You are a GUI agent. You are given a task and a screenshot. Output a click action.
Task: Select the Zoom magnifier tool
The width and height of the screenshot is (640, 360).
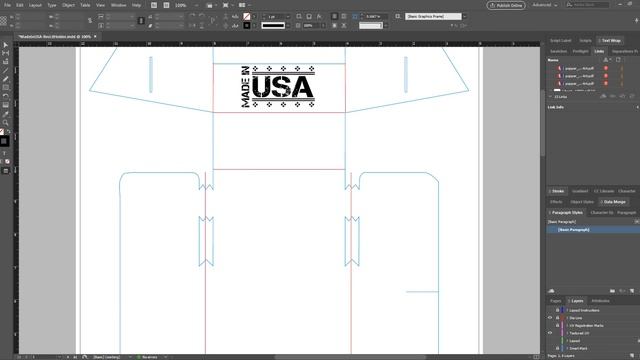pyautogui.click(x=5, y=122)
